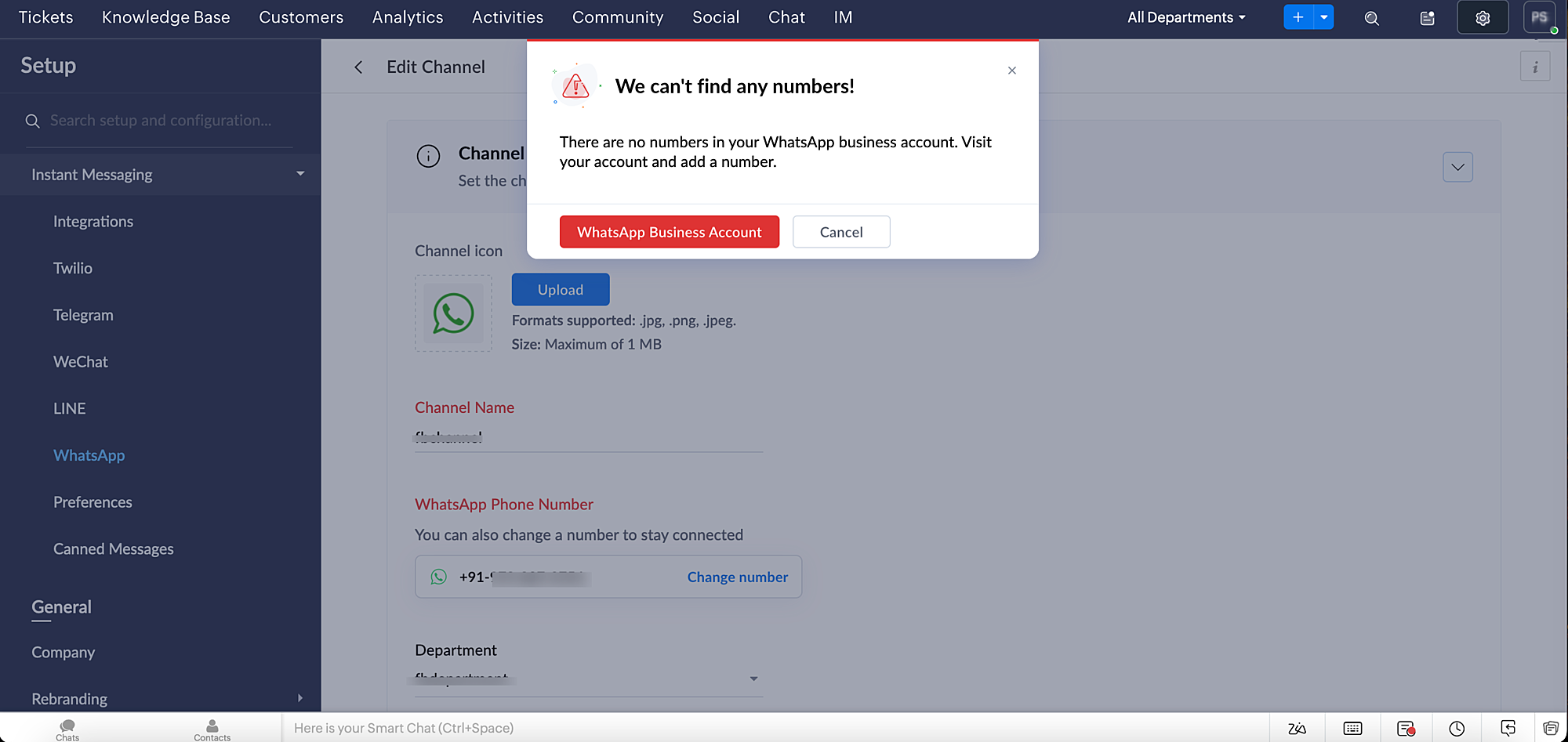Image resolution: width=1568 pixels, height=742 pixels.
Task: Open the Community tab
Action: [x=618, y=17]
